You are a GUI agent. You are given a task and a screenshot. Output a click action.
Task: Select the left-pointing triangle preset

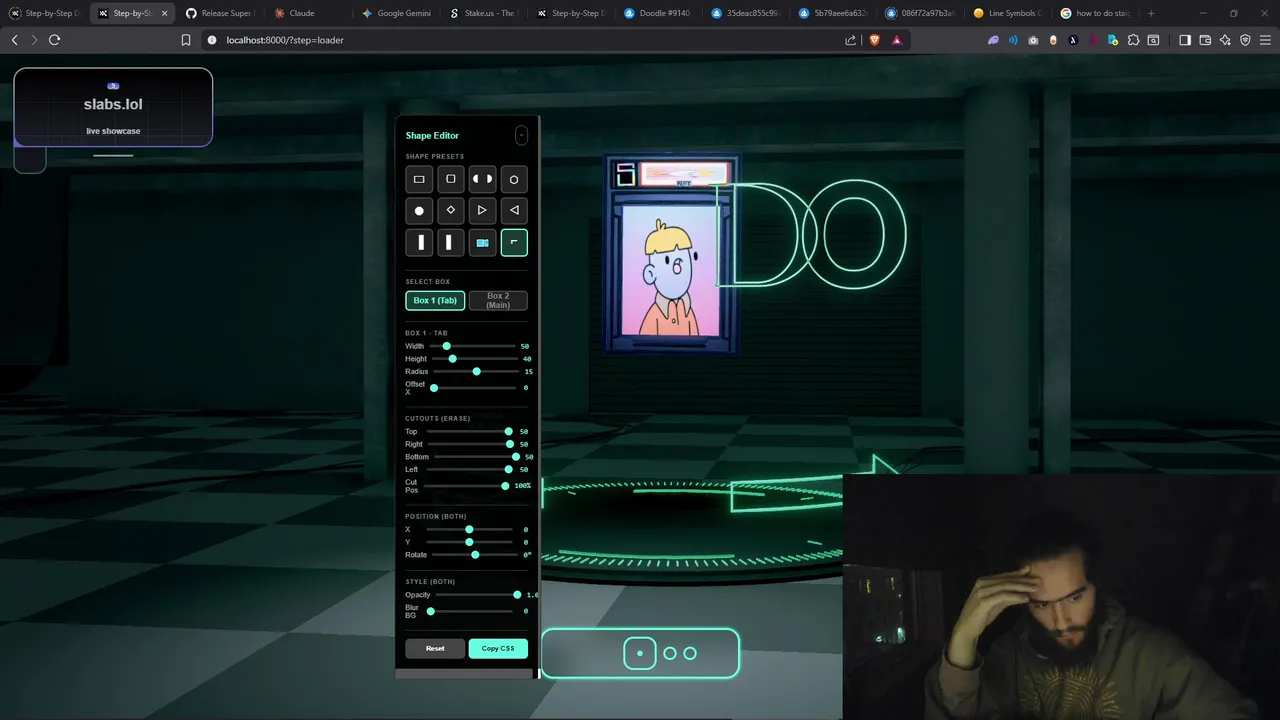pyautogui.click(x=514, y=210)
